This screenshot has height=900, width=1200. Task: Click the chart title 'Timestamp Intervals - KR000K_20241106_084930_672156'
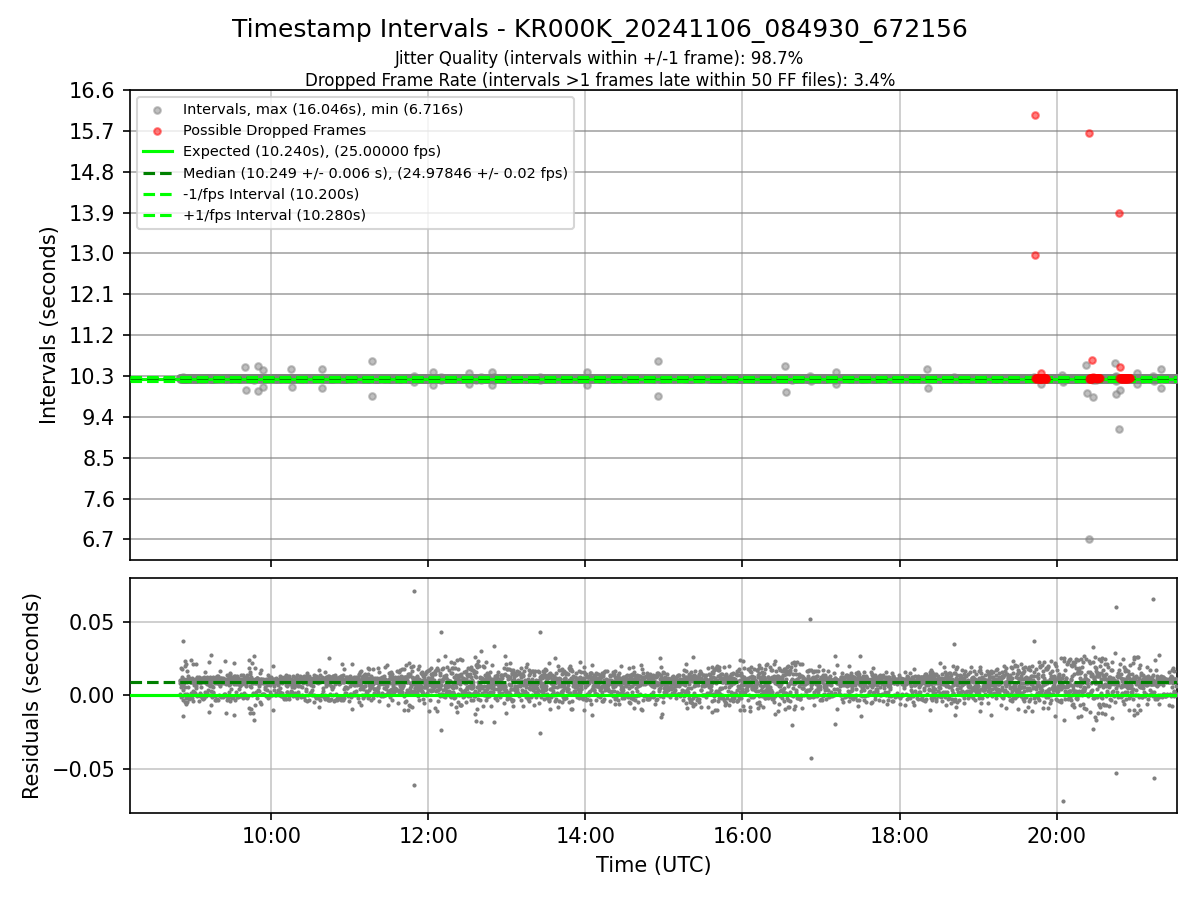(x=600, y=29)
